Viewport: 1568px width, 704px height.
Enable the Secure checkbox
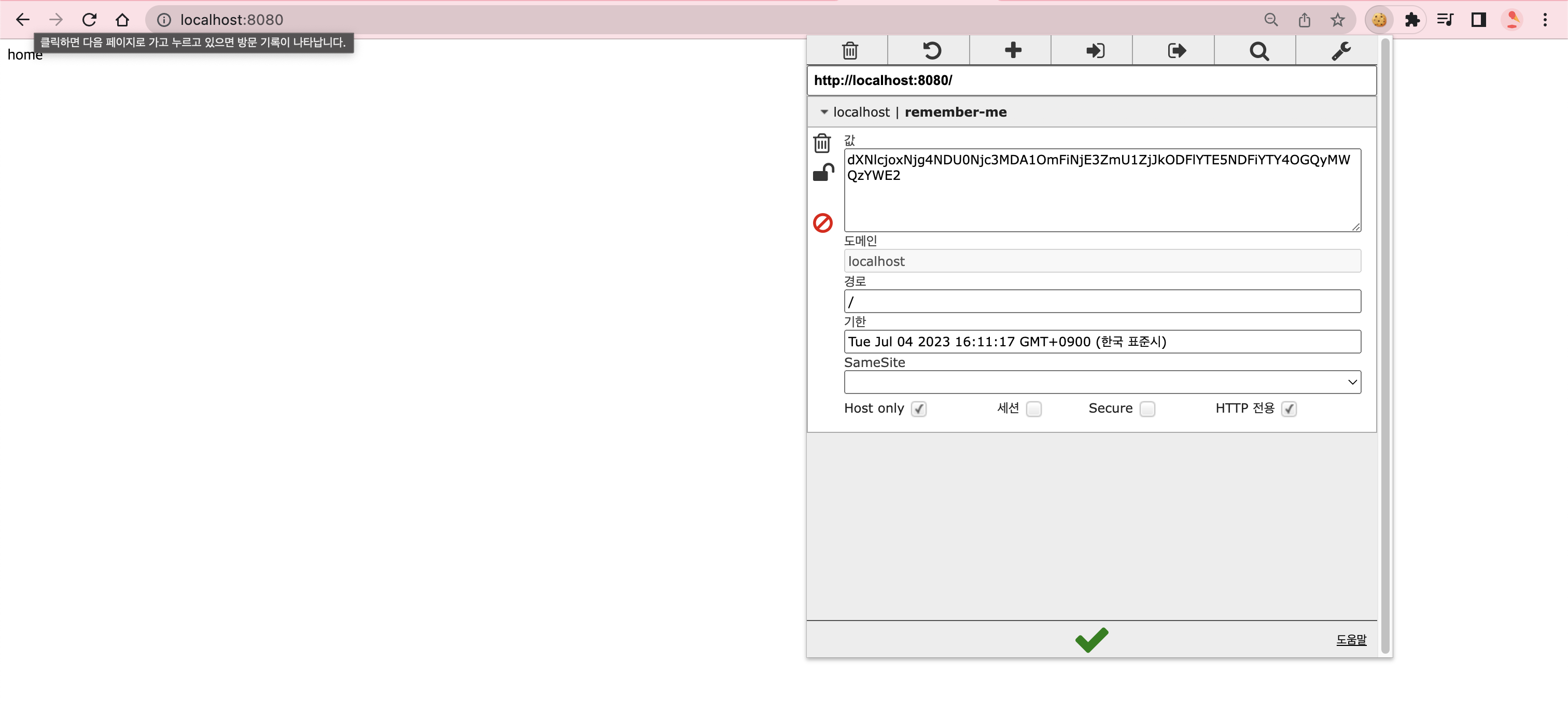[x=1147, y=409]
